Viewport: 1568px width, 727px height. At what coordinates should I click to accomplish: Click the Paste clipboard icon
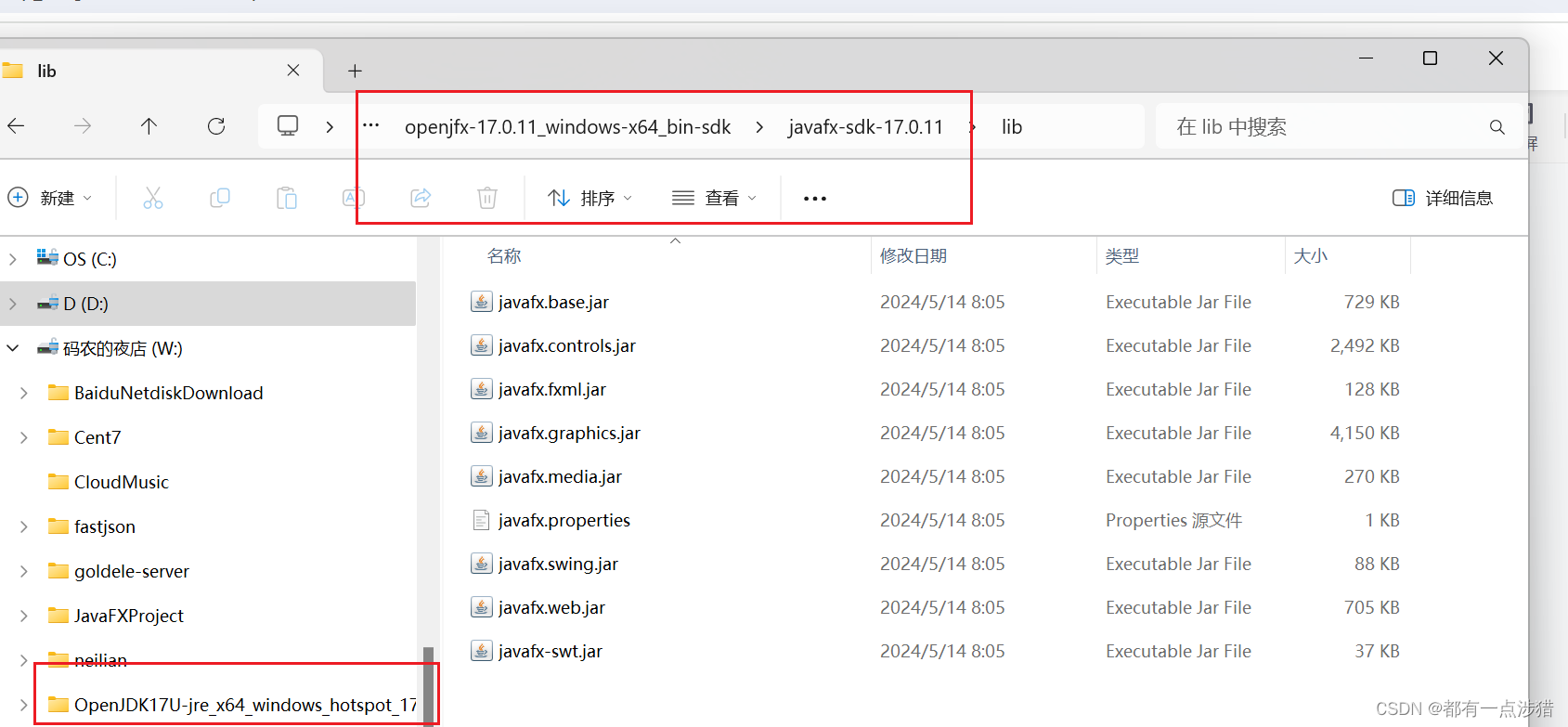point(287,198)
